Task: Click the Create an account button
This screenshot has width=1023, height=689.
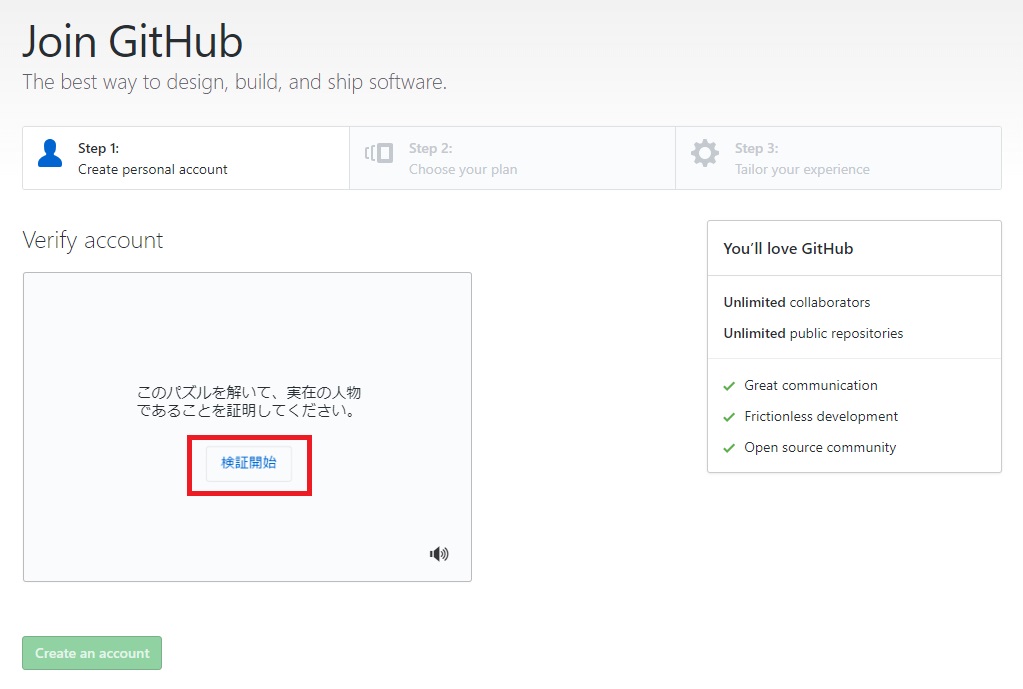Action: [92, 653]
